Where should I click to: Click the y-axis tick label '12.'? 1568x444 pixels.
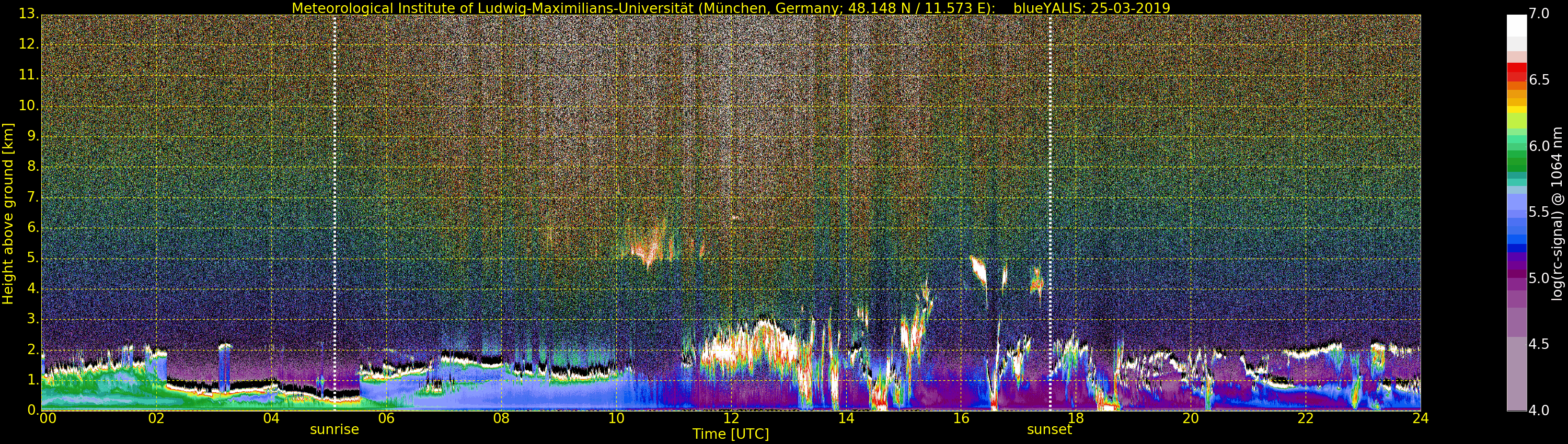tap(29, 44)
